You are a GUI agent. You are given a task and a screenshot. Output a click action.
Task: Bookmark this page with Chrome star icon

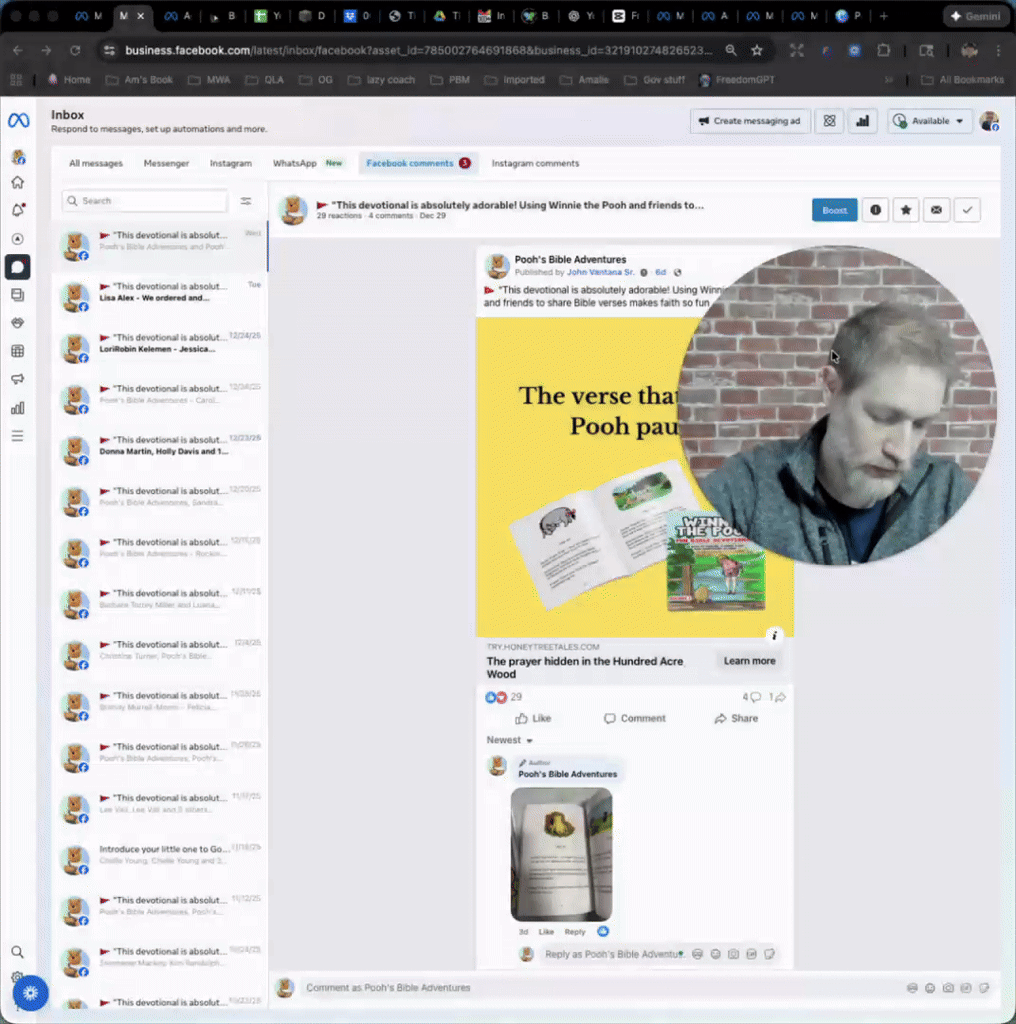click(757, 50)
